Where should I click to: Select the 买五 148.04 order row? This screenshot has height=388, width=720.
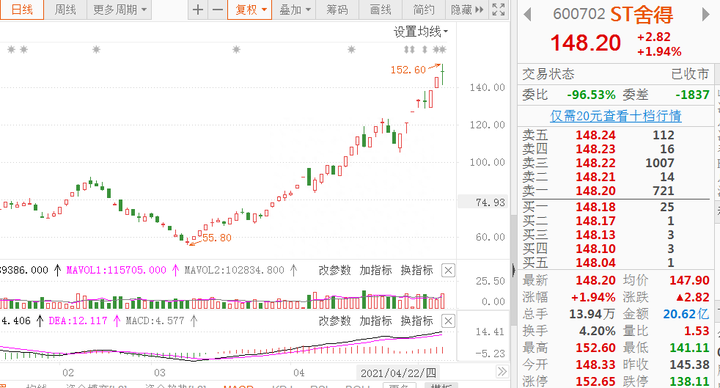(615, 262)
